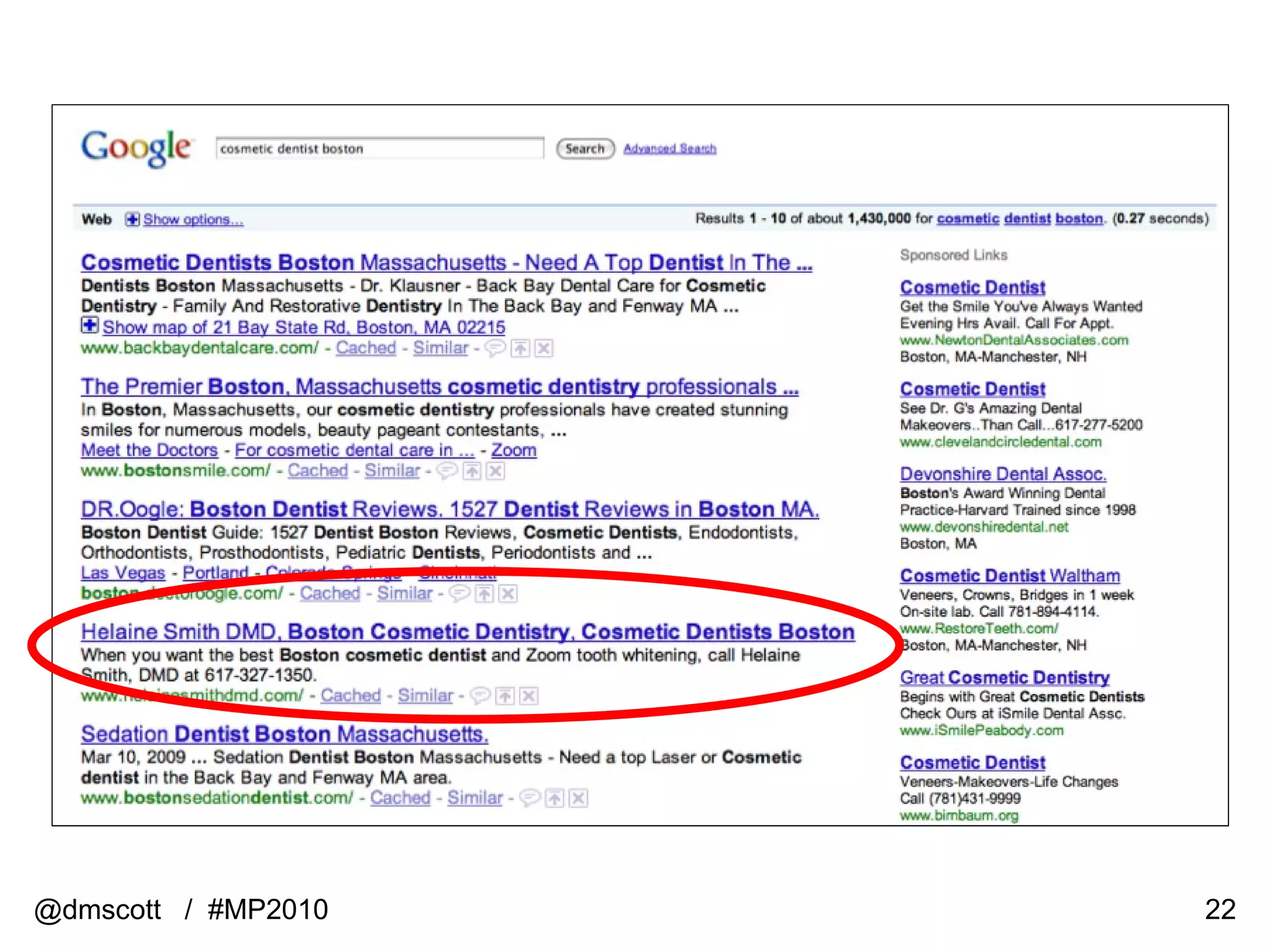Remove the bostonsedationdentist.com result with X icon
This screenshot has height=952, width=1270.
click(x=579, y=798)
